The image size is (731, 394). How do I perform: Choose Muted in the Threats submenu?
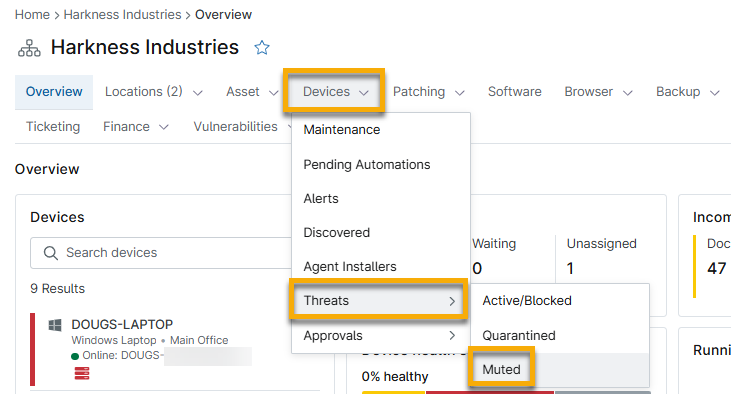(x=559, y=370)
